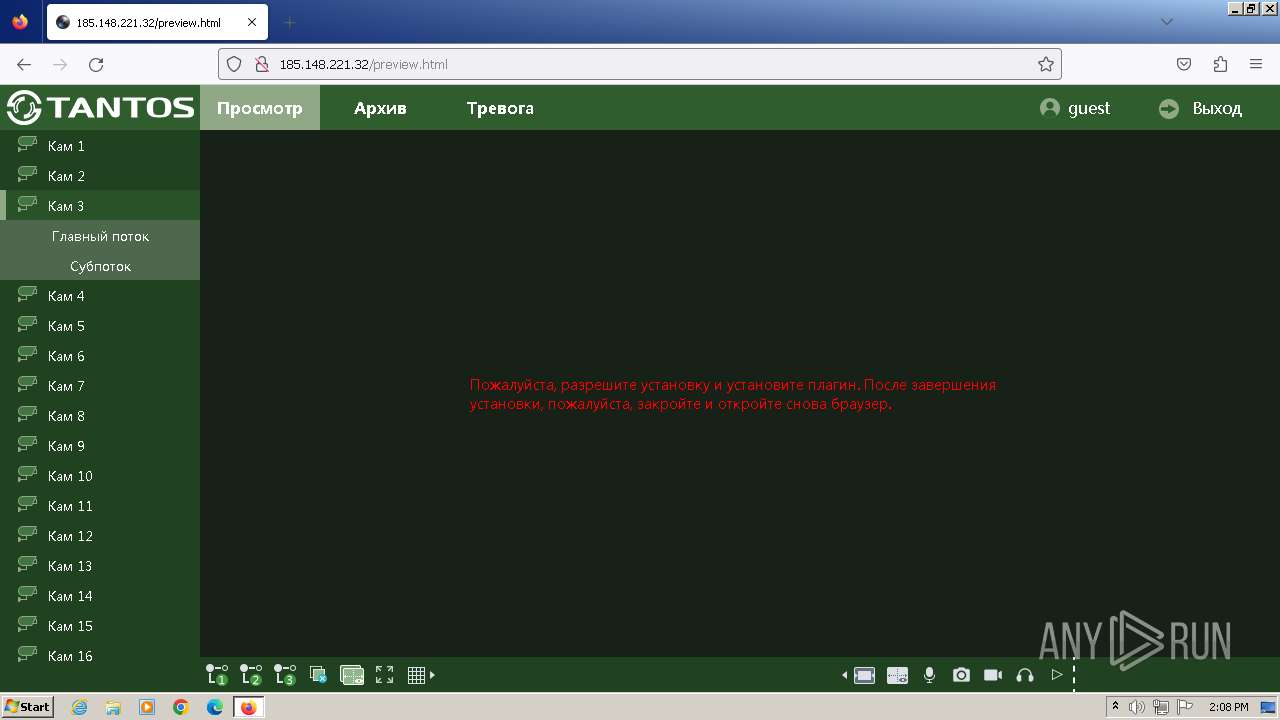Click the aspect ratio window icon
The width and height of the screenshot is (1280, 720).
click(864, 675)
